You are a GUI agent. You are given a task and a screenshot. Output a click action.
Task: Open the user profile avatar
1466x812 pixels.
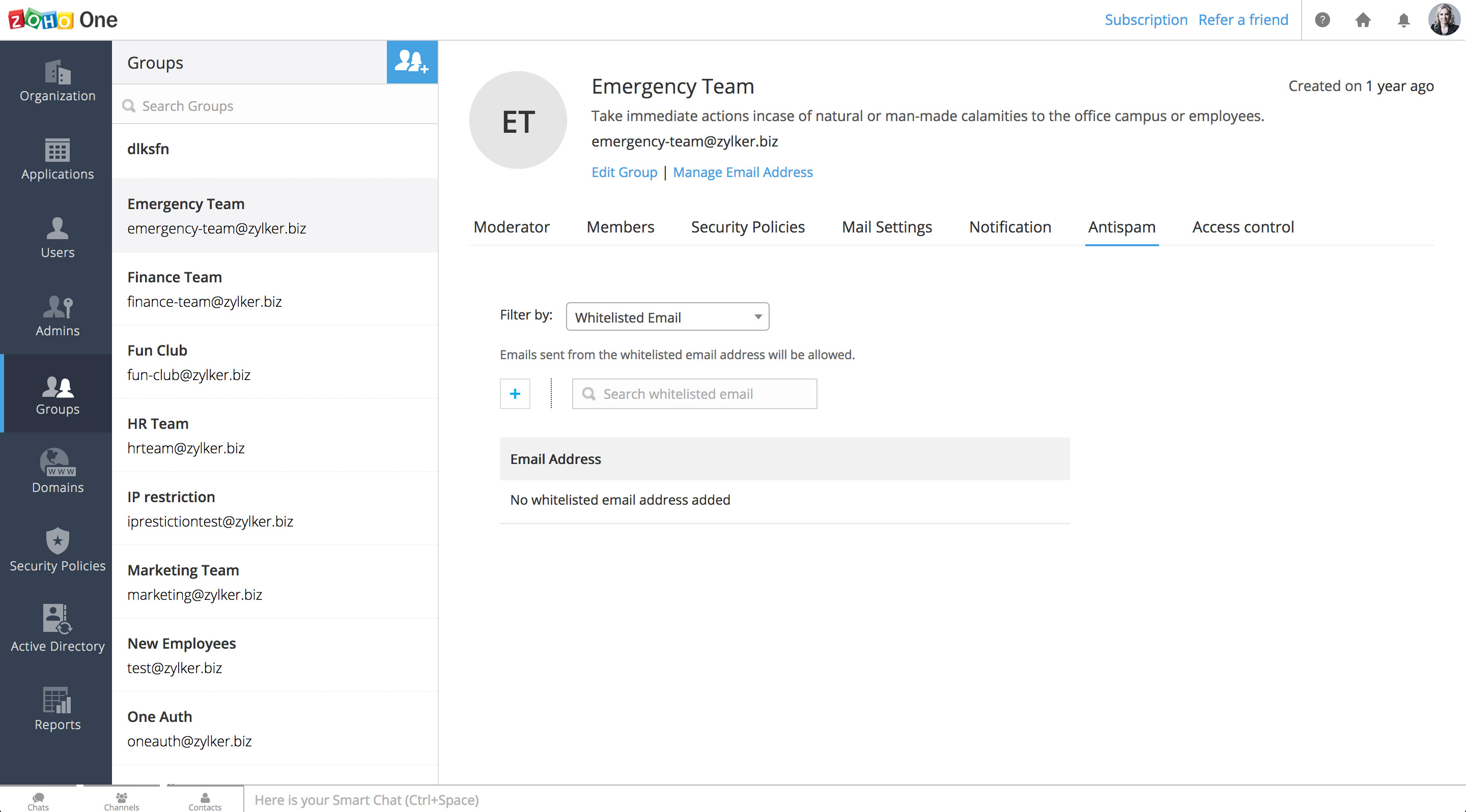pyautogui.click(x=1443, y=20)
